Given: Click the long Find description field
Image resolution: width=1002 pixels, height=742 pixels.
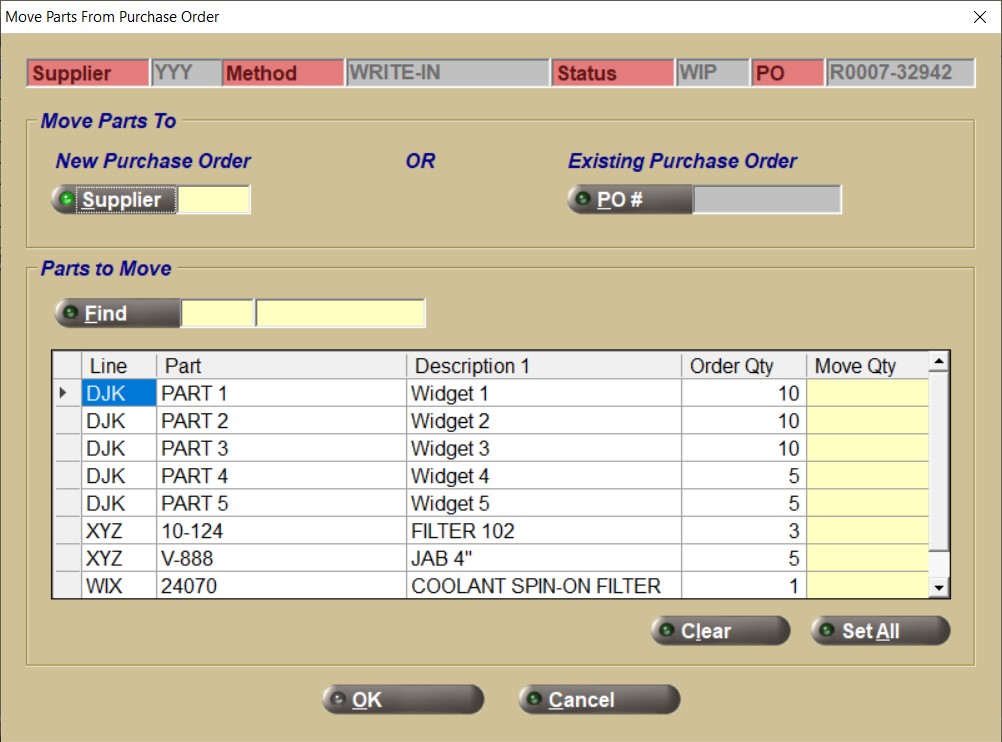Looking at the screenshot, I should pos(340,313).
